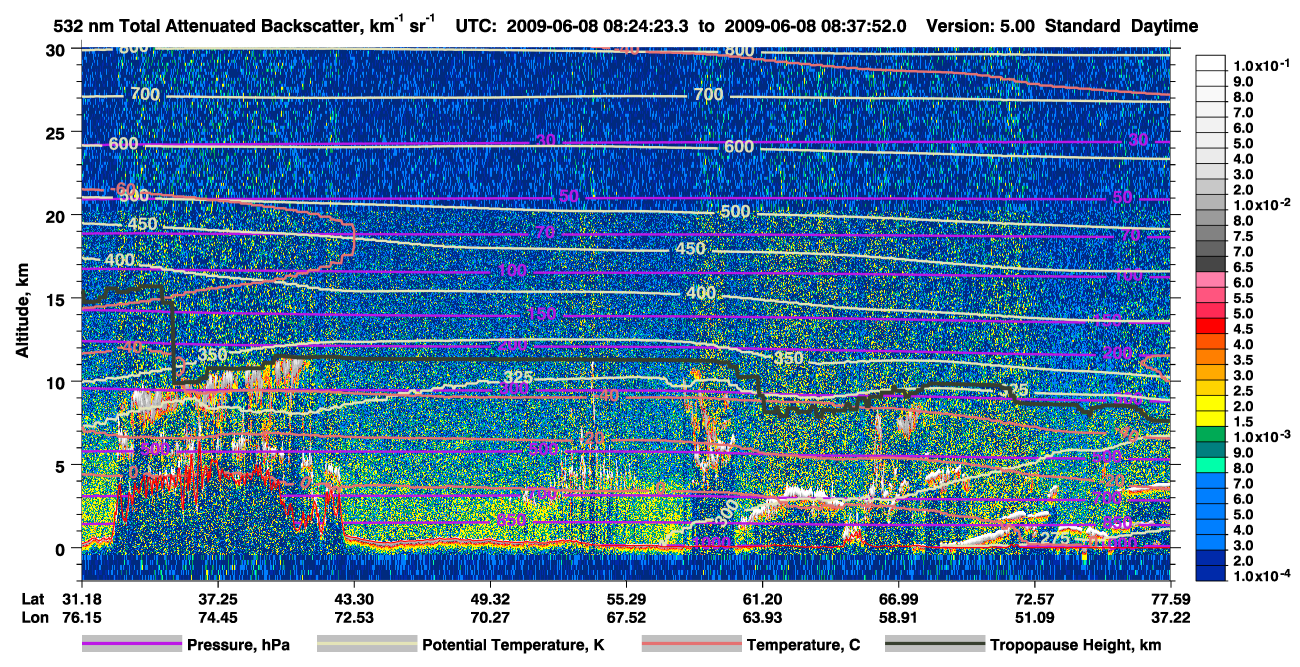Click the end time 2009-06-08 08:37:52.0
Screen dimensions: 1300x667
(x=815, y=26)
